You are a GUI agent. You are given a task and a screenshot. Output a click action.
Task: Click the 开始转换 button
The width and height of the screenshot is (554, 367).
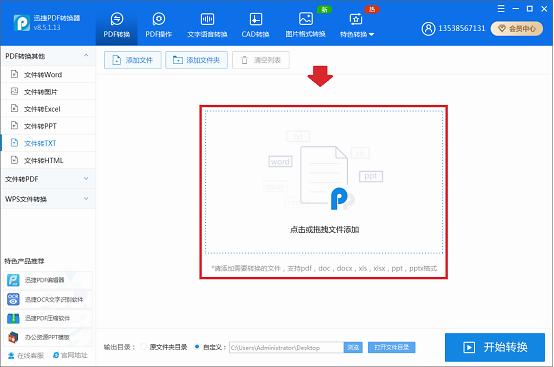pyautogui.click(x=495, y=347)
